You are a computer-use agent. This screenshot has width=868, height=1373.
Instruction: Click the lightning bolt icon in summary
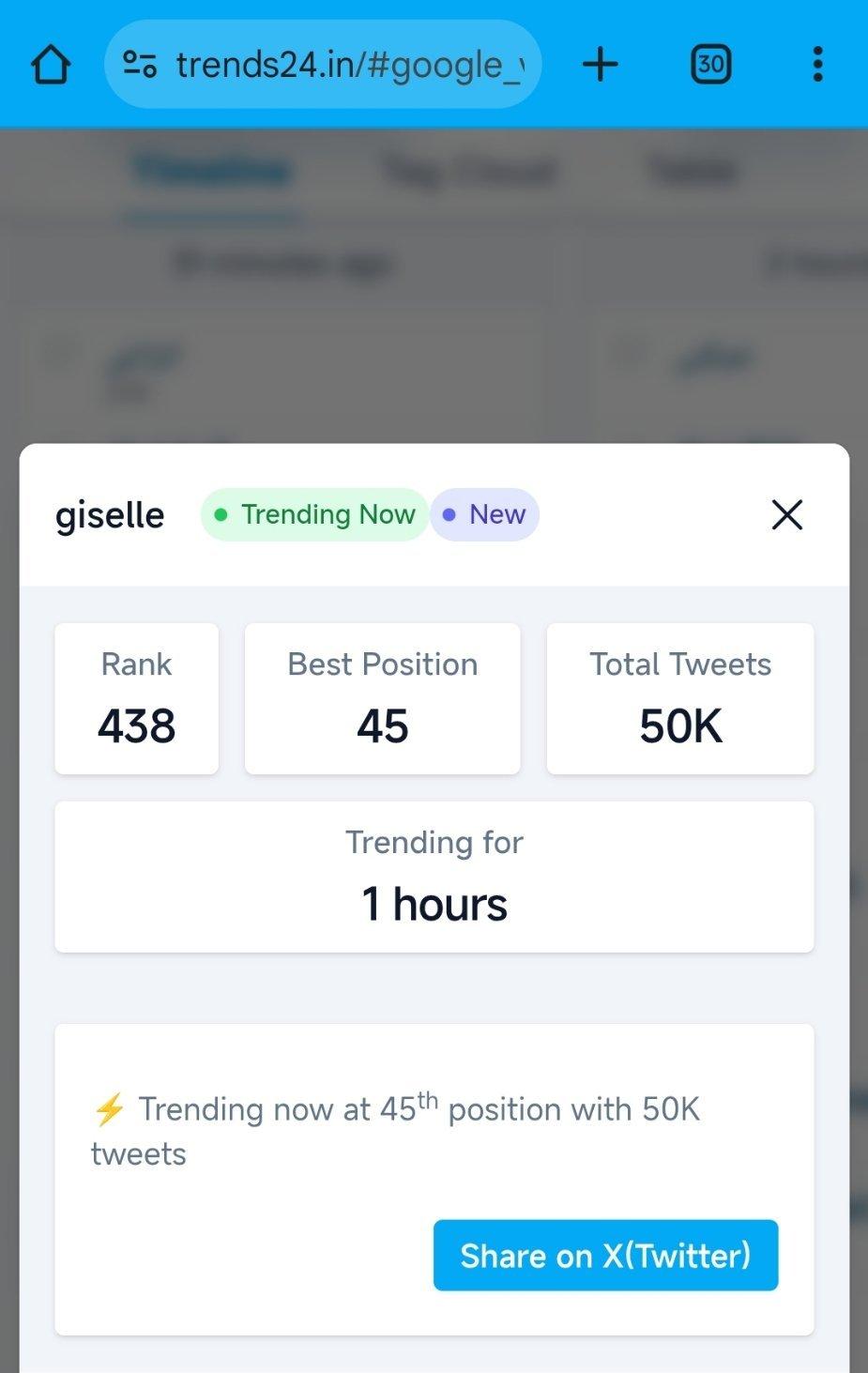(109, 1109)
